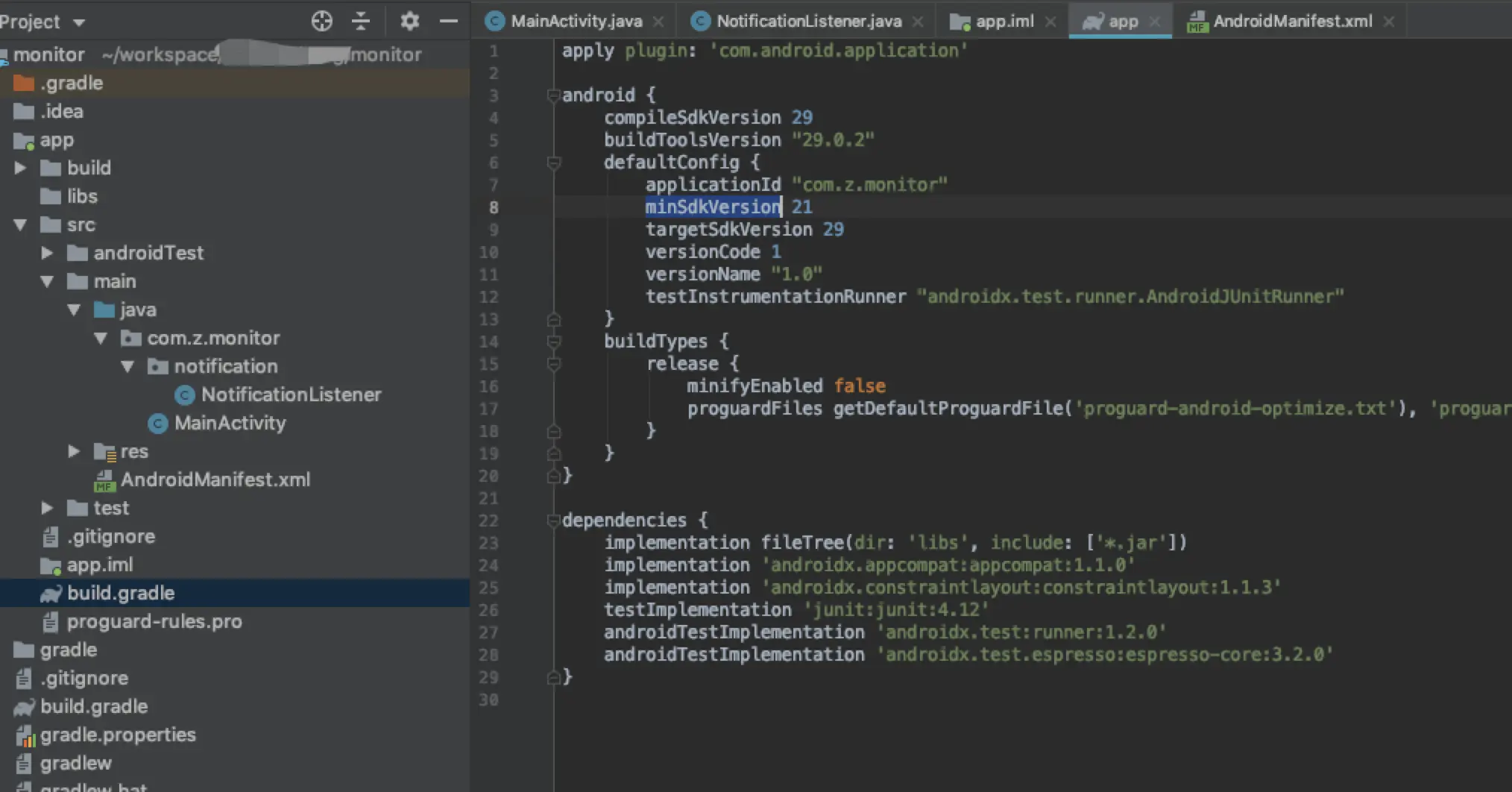The height and width of the screenshot is (792, 1512).
Task: Hide the Project panel with minus icon
Action: (x=449, y=21)
